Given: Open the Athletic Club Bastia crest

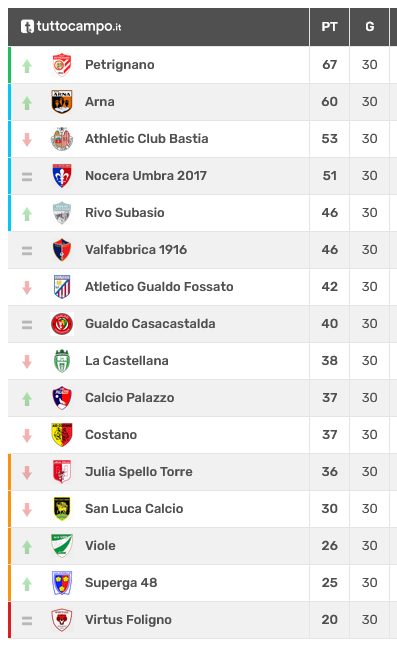Looking at the screenshot, I should tap(62, 139).
